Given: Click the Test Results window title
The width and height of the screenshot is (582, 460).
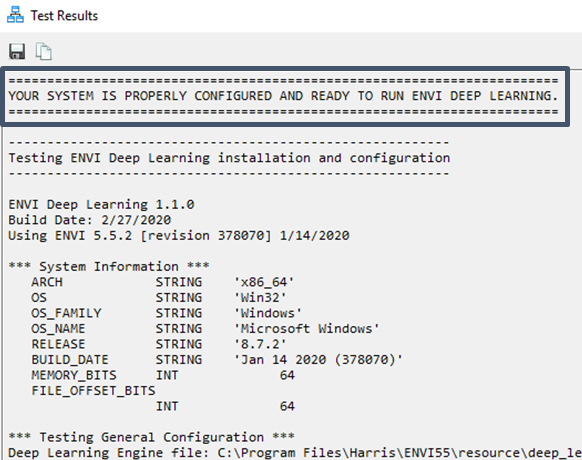Looking at the screenshot, I should click(64, 16).
